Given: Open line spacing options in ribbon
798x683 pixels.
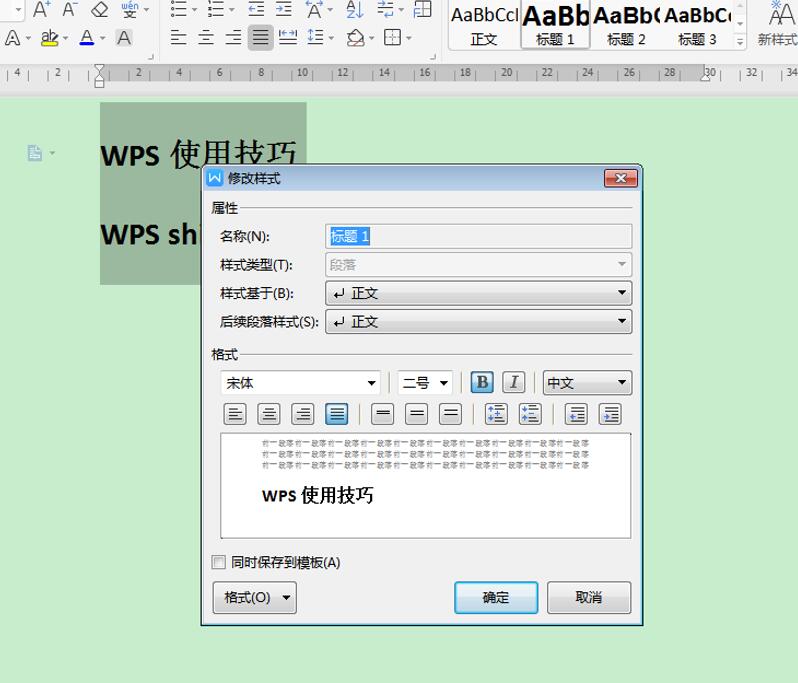Looking at the screenshot, I should tap(316, 38).
